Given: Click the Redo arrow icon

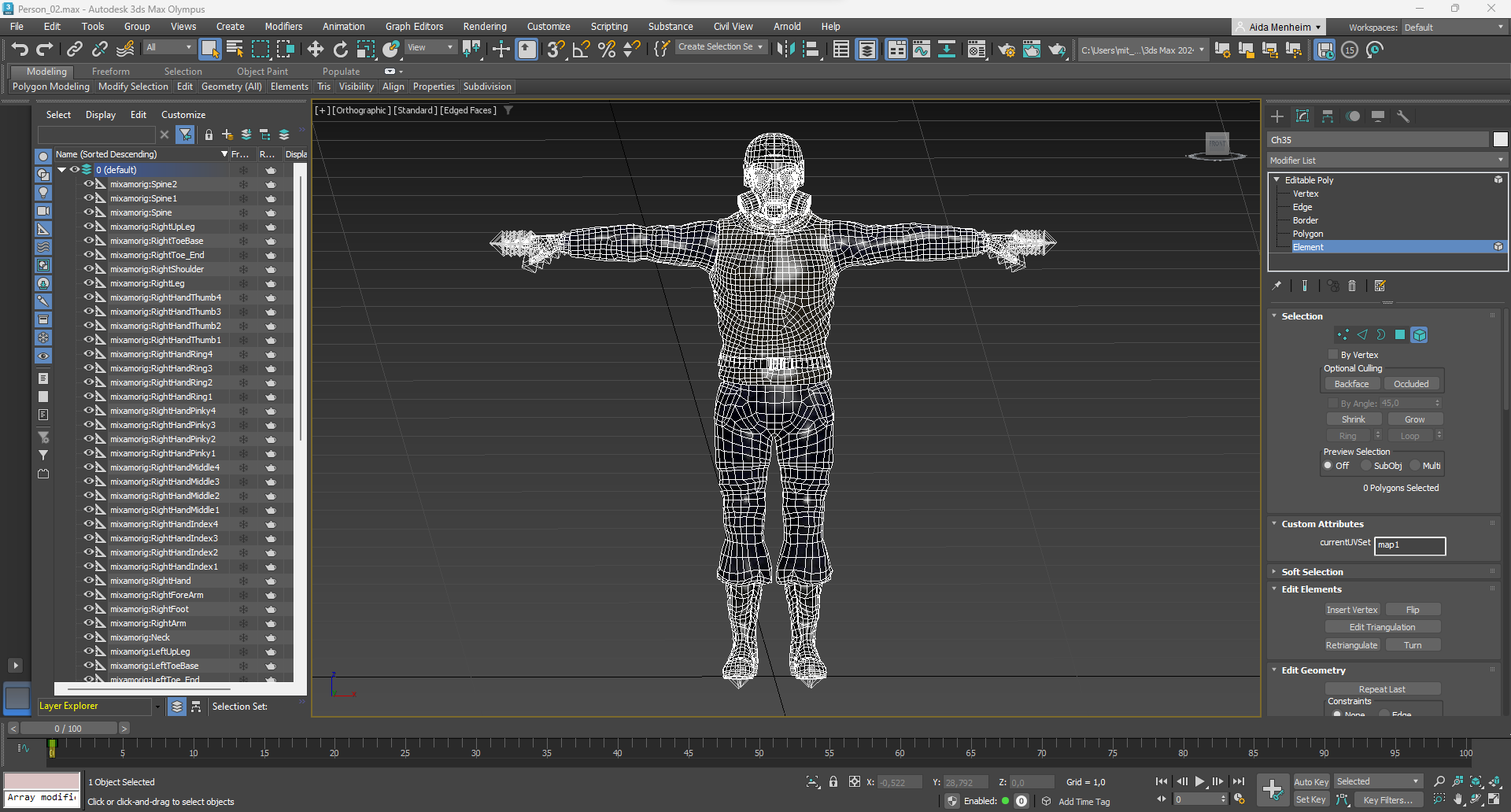Looking at the screenshot, I should tap(45, 50).
